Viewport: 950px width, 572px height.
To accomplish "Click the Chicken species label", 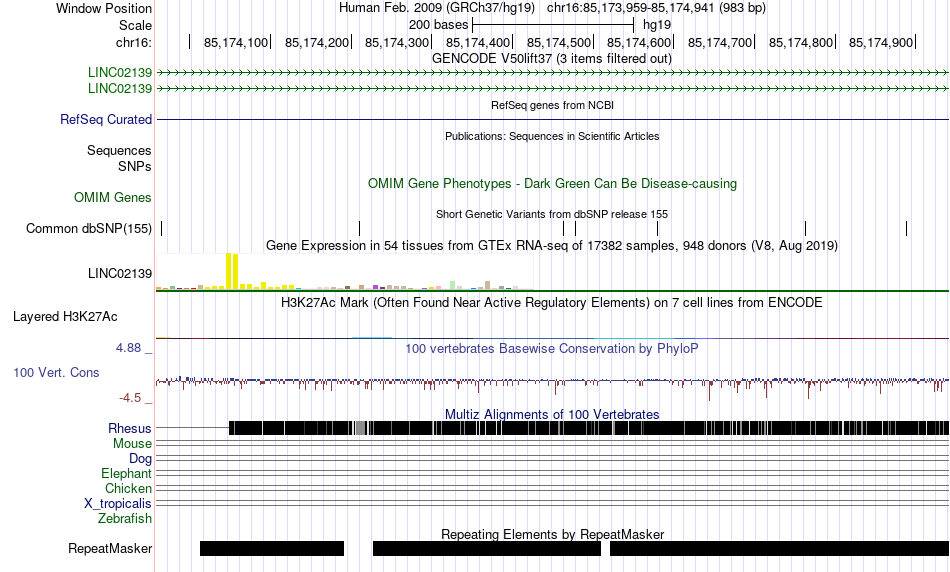I will pos(128,488).
